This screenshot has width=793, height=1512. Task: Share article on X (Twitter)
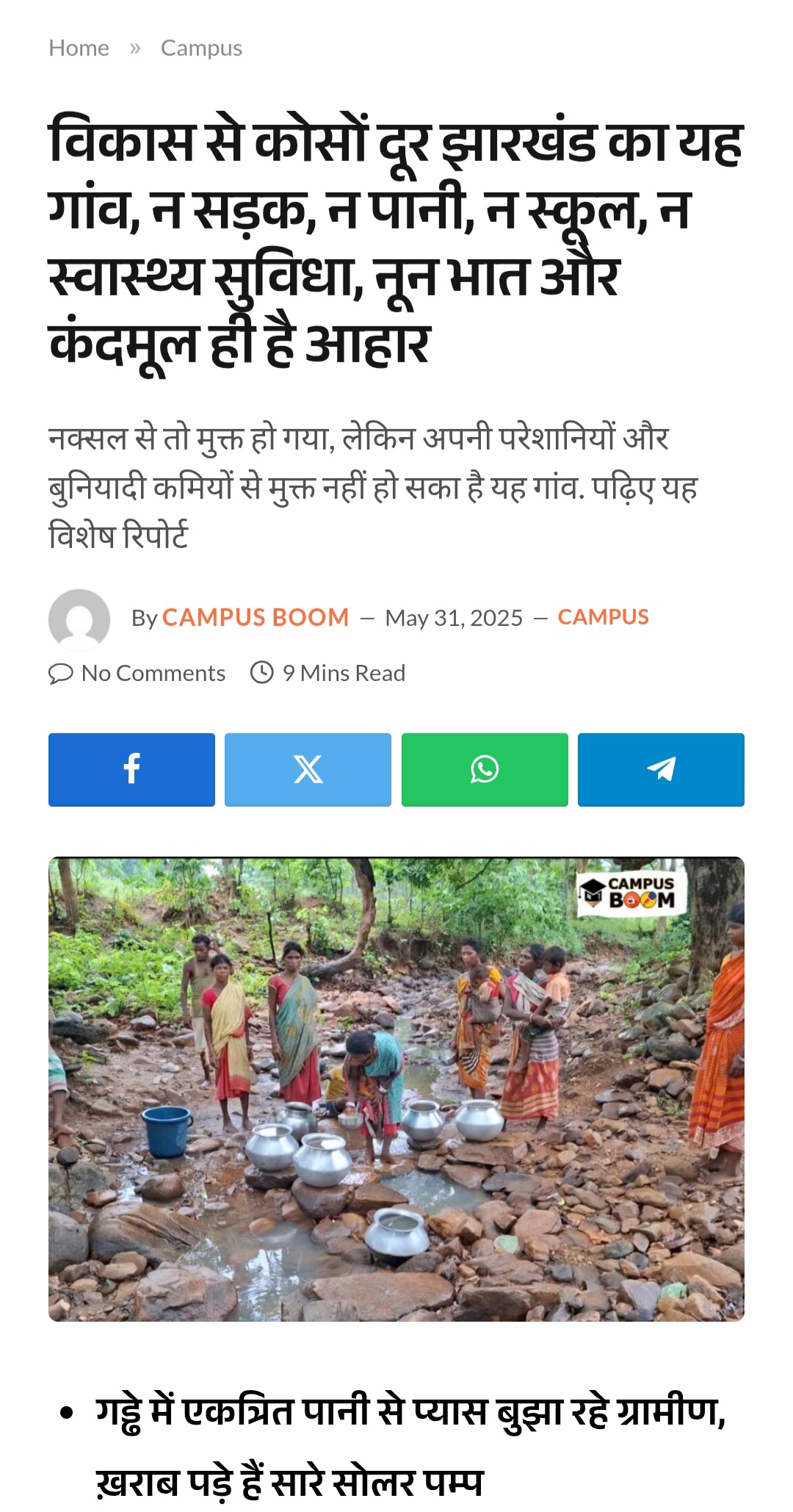pos(308,769)
